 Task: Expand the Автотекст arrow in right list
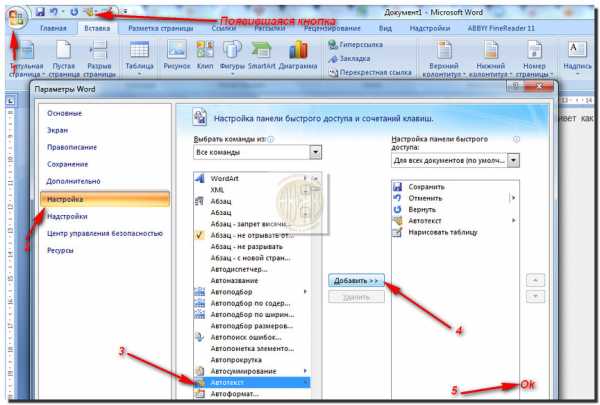pos(514,220)
